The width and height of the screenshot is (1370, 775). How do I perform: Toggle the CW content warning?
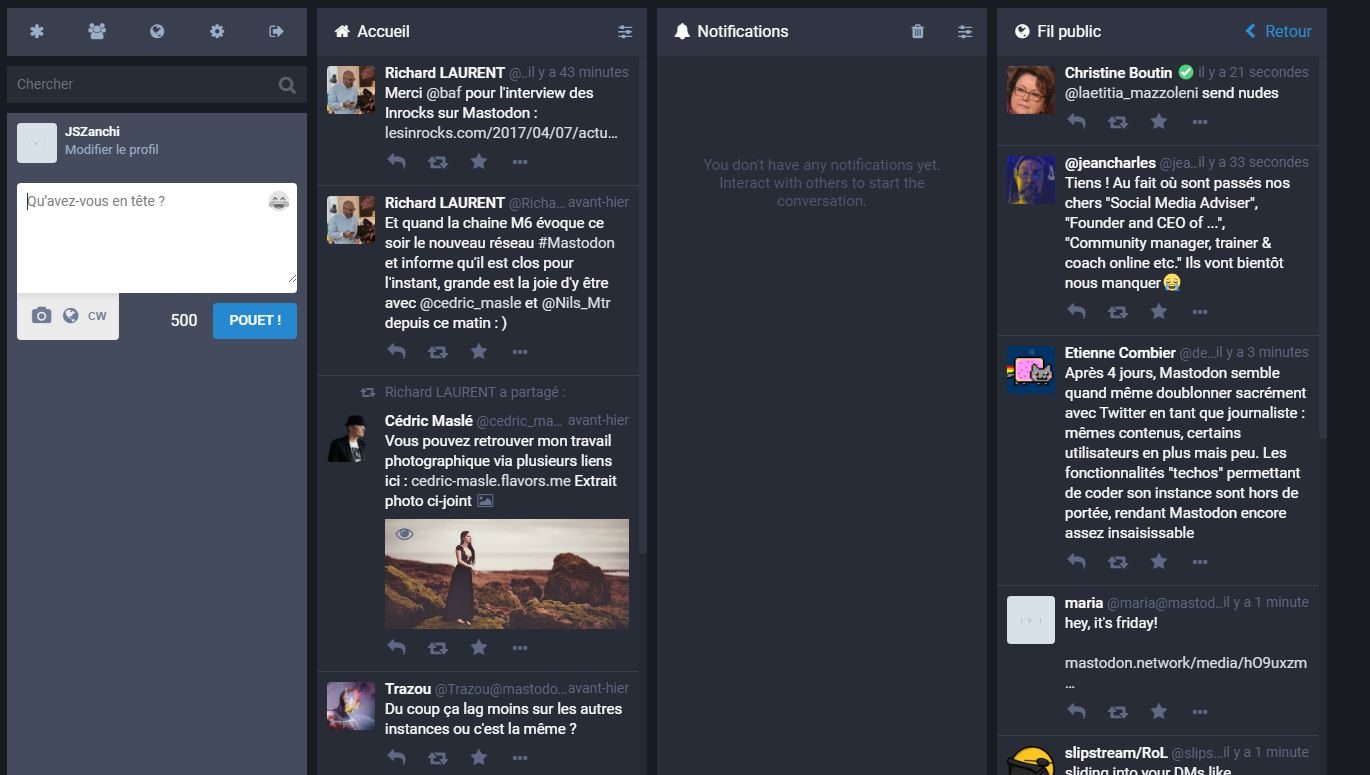coord(97,316)
